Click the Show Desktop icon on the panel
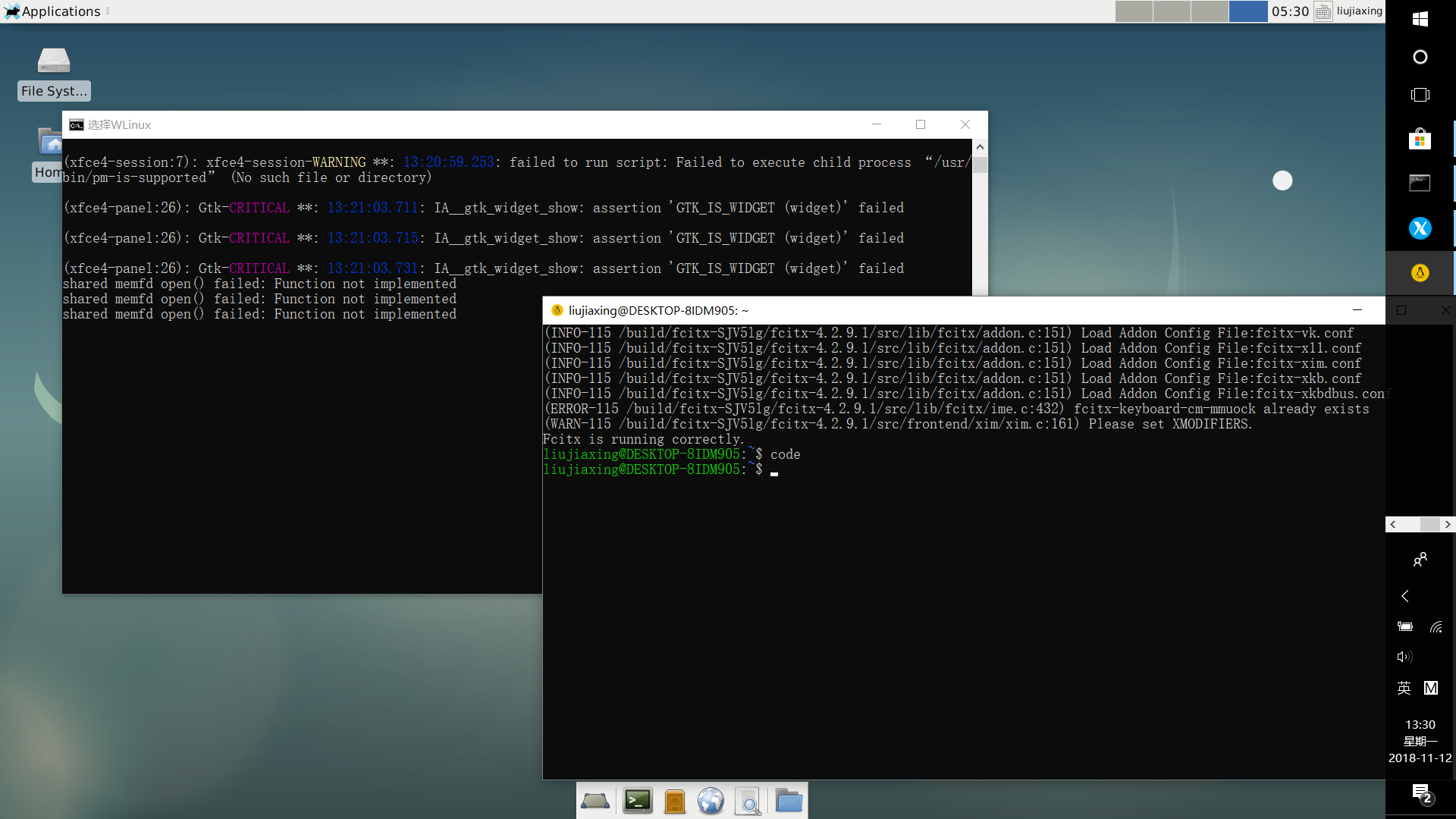This screenshot has width=1456, height=819. (595, 800)
